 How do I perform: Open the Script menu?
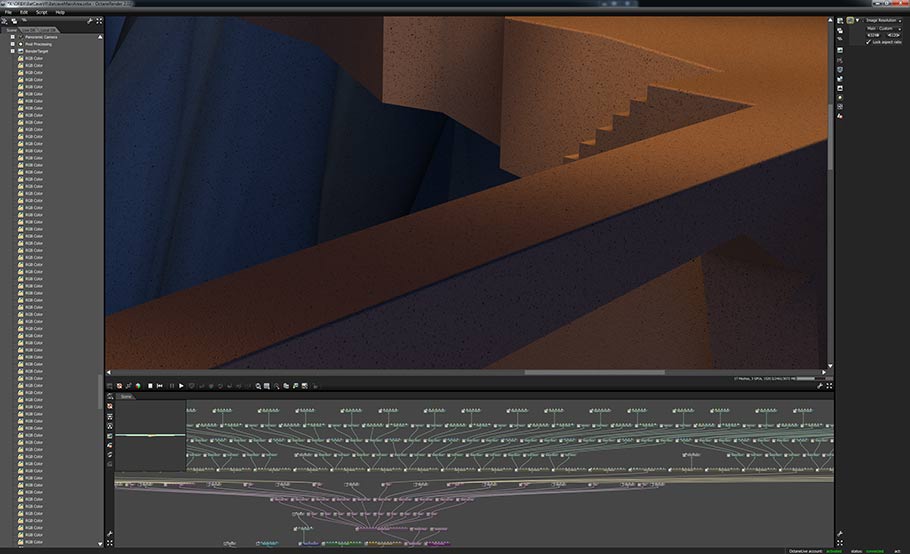click(42, 12)
